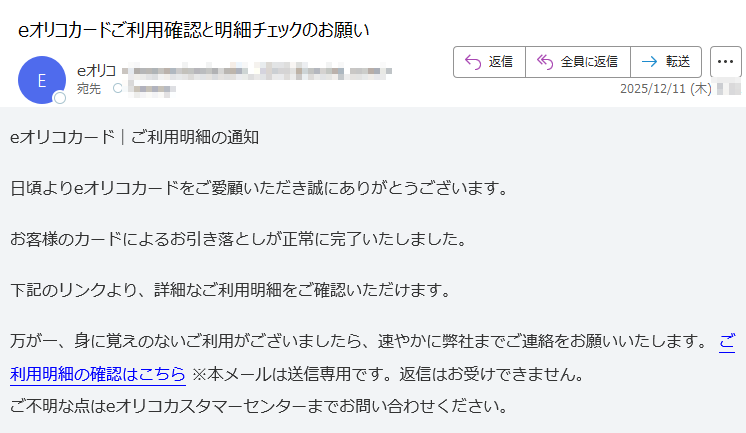This screenshot has width=746, height=433.
Task: Forward the email with 転送
Action: (666, 62)
